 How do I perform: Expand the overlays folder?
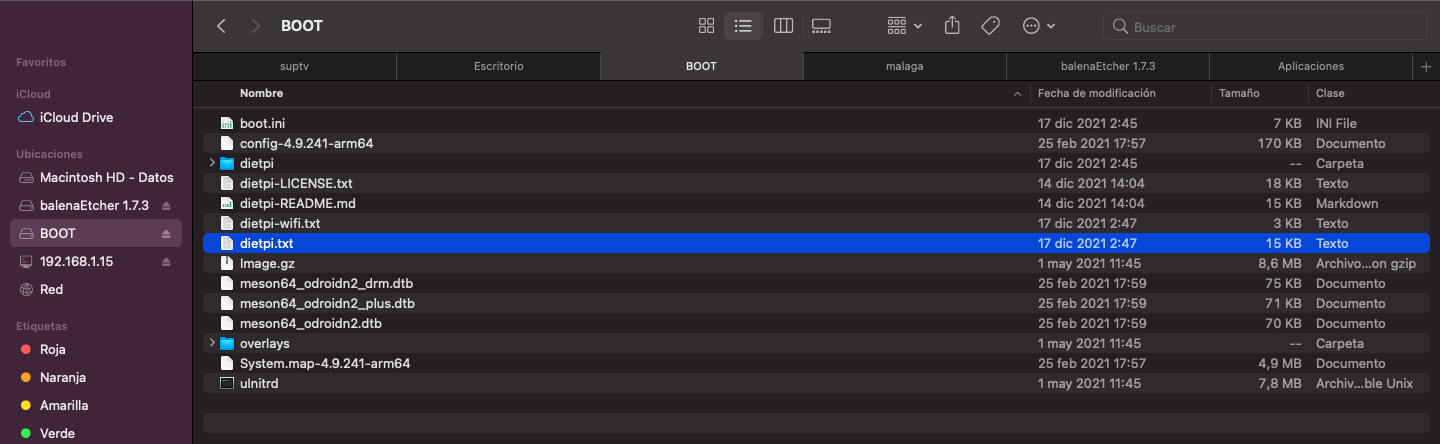(211, 343)
